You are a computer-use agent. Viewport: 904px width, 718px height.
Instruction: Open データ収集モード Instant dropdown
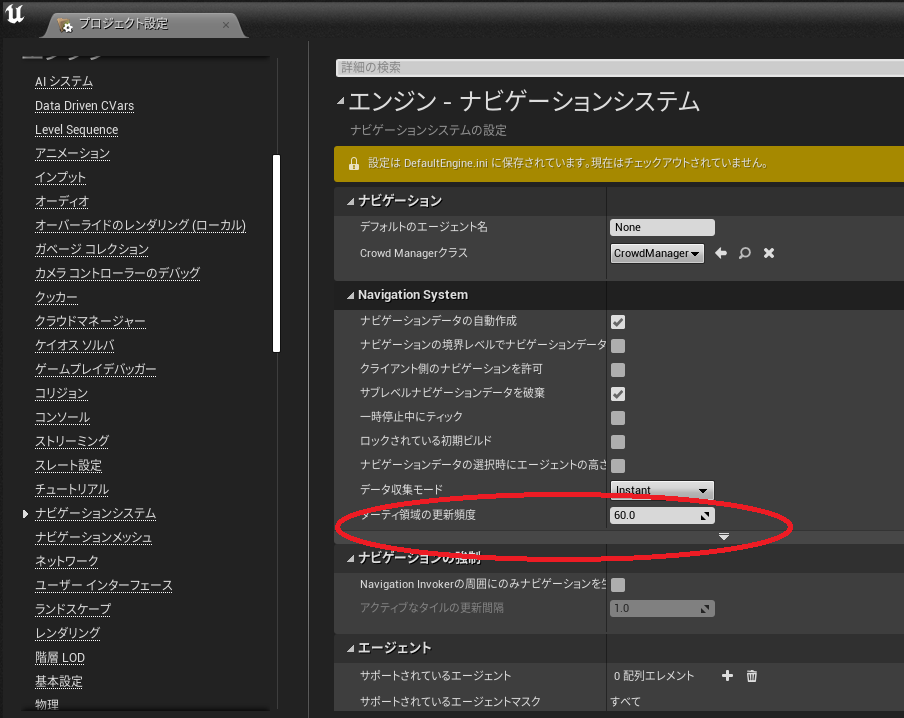click(662, 490)
